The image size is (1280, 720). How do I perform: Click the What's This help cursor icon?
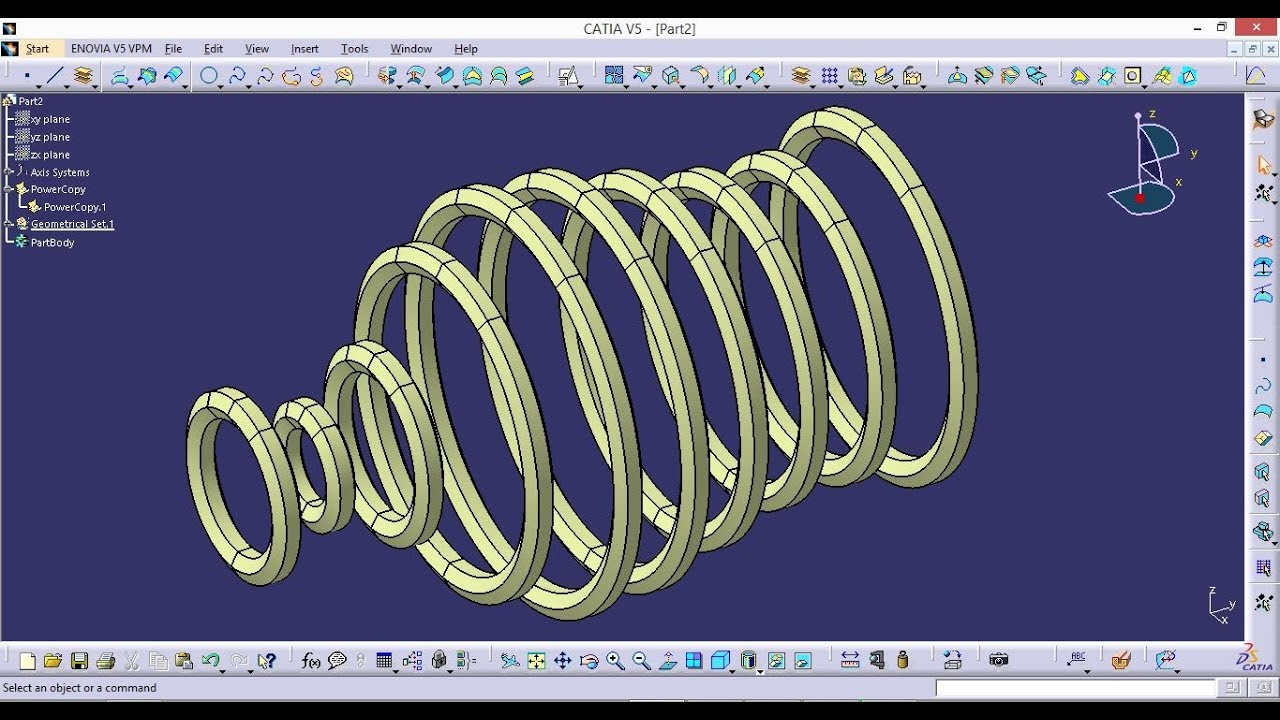[266, 661]
